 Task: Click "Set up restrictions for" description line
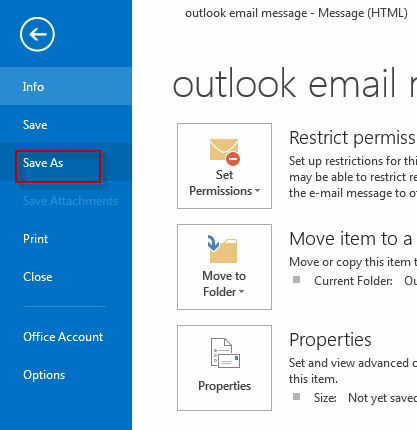coord(353,161)
